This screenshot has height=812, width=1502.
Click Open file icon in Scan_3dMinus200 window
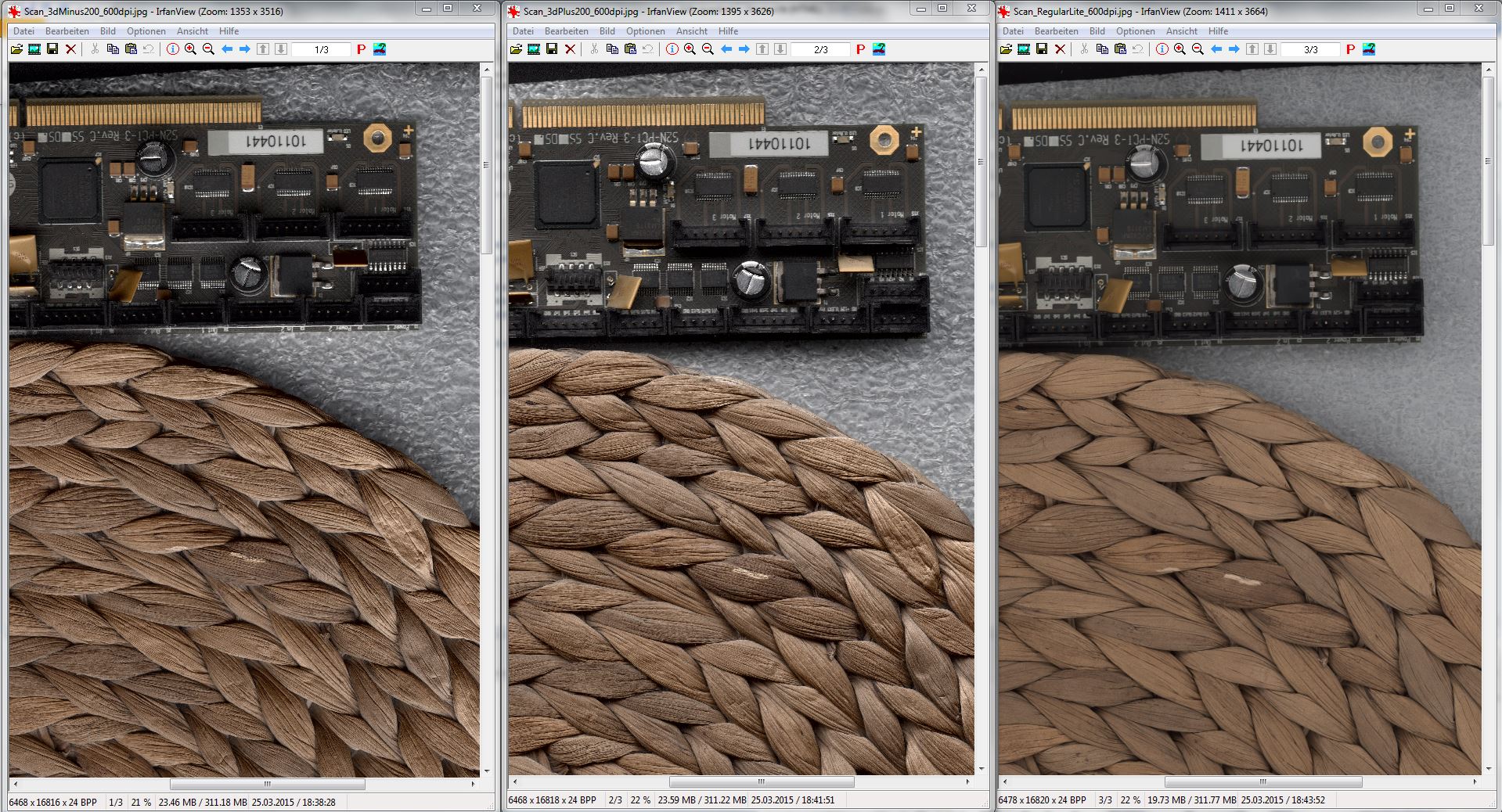16,49
